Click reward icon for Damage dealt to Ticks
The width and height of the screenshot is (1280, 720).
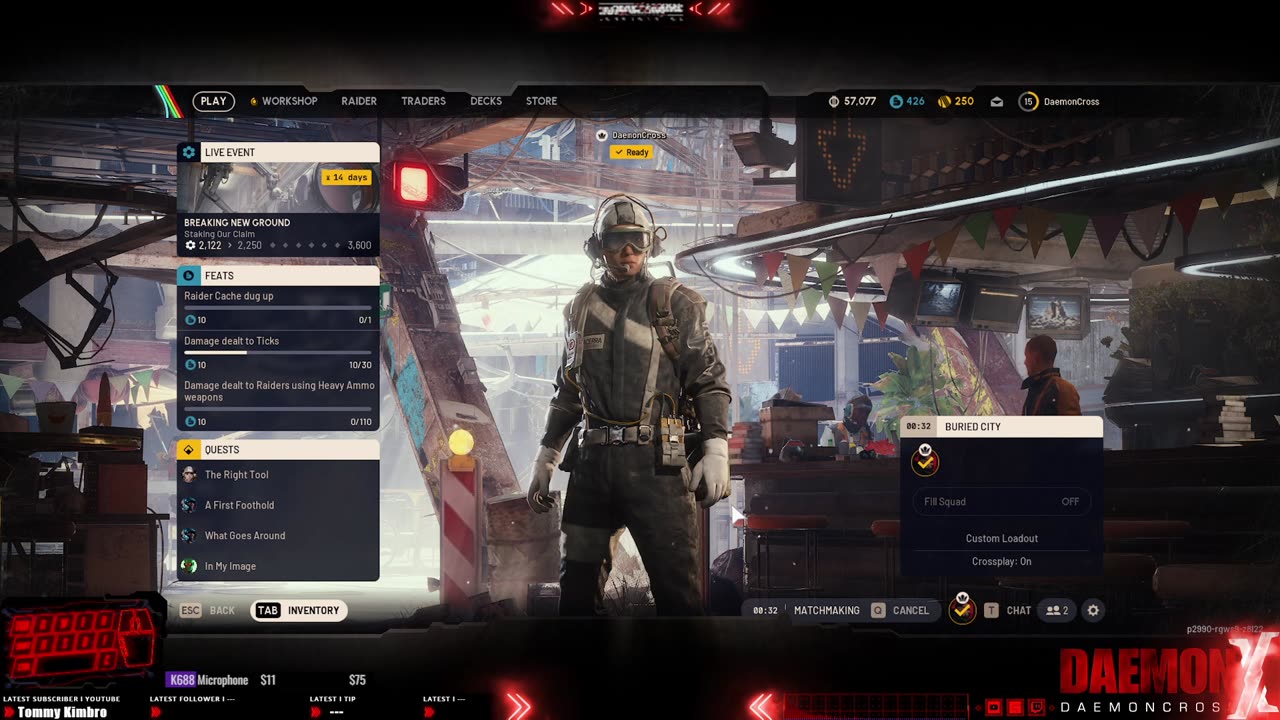coord(190,365)
